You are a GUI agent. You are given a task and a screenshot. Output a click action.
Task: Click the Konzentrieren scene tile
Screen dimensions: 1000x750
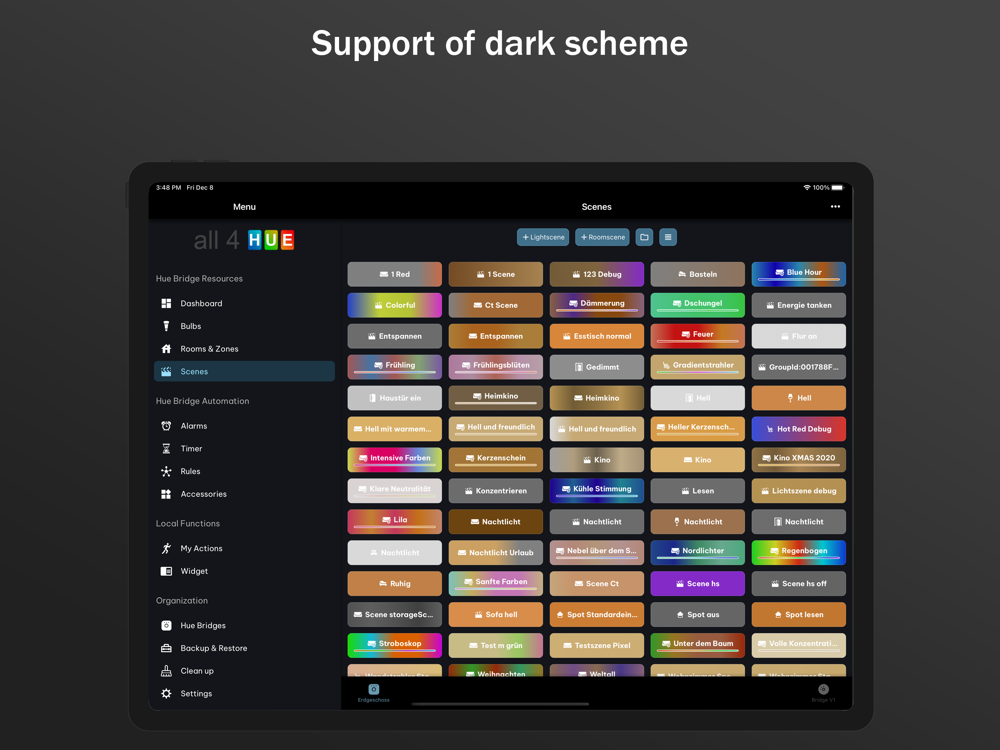[496, 491]
